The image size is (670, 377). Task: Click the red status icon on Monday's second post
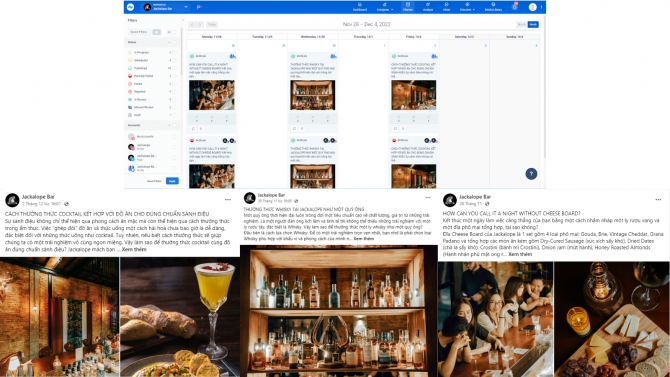pyautogui.click(x=192, y=140)
